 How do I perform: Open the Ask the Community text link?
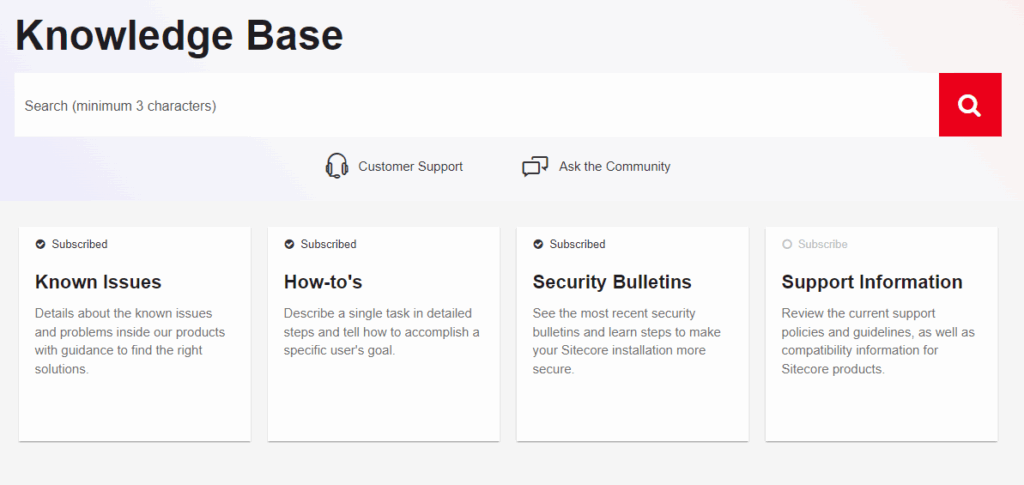click(614, 167)
